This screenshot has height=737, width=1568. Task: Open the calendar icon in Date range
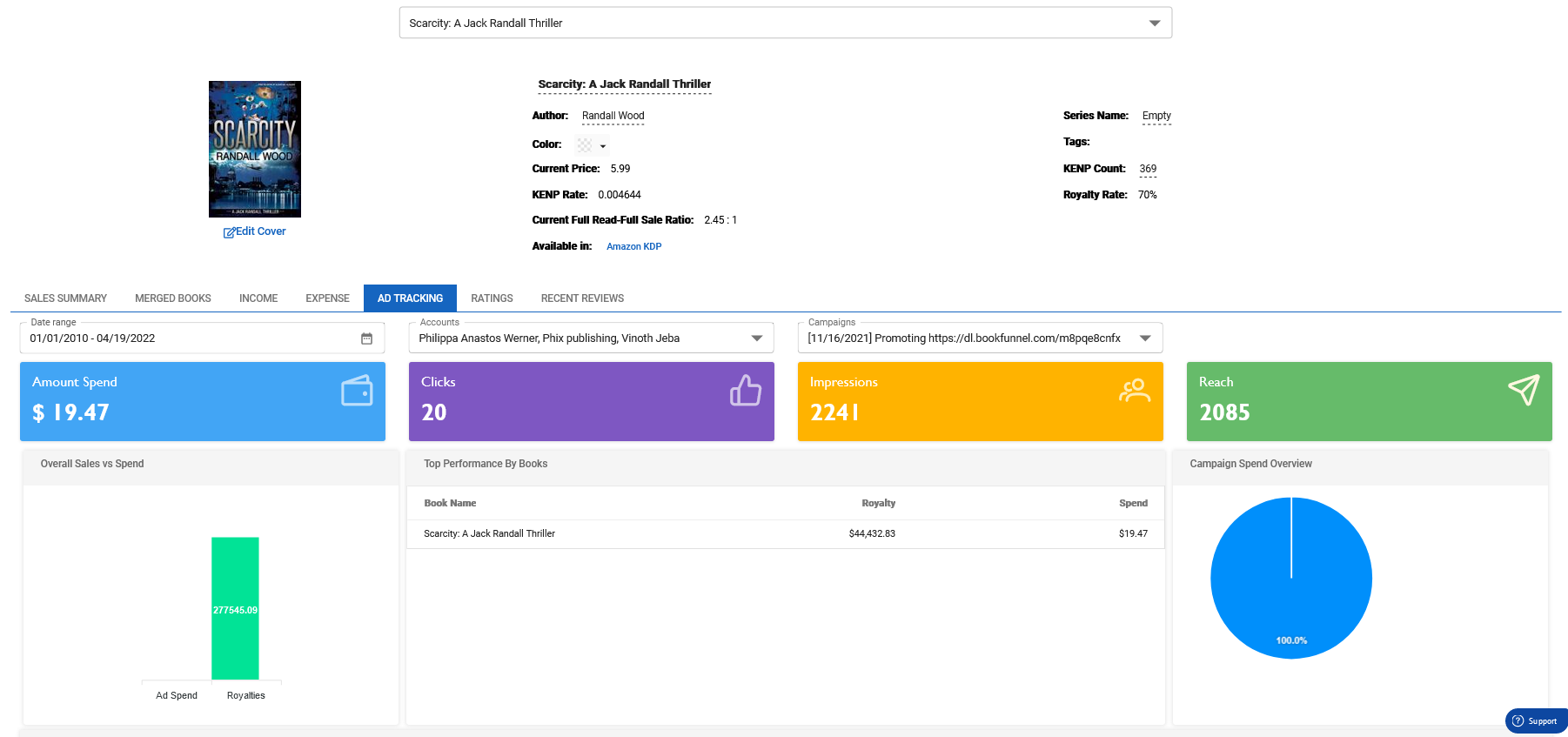(366, 338)
